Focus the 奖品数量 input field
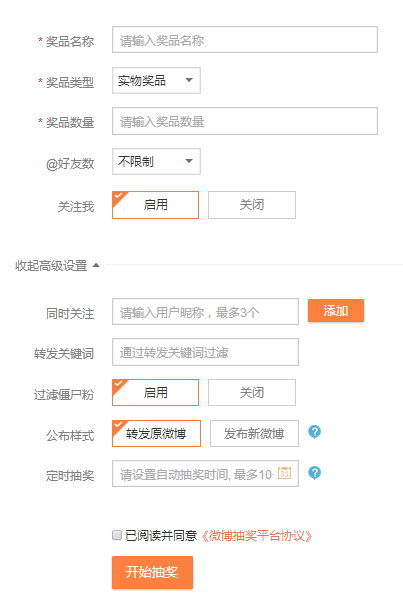Screen dimensions: 403x593 click(x=245, y=121)
